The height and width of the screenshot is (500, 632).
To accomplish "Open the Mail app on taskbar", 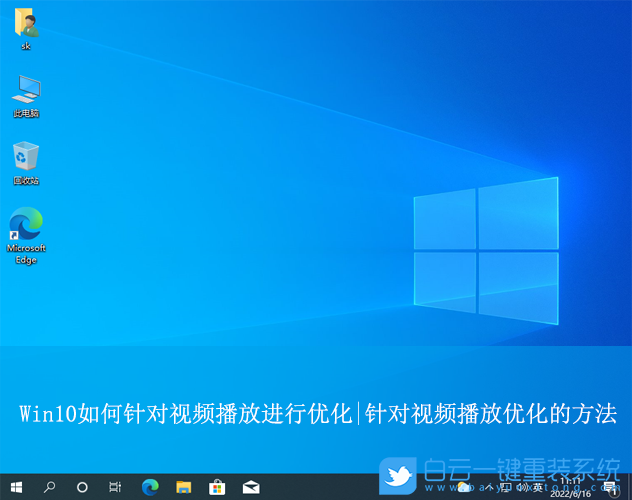I will click(x=250, y=487).
